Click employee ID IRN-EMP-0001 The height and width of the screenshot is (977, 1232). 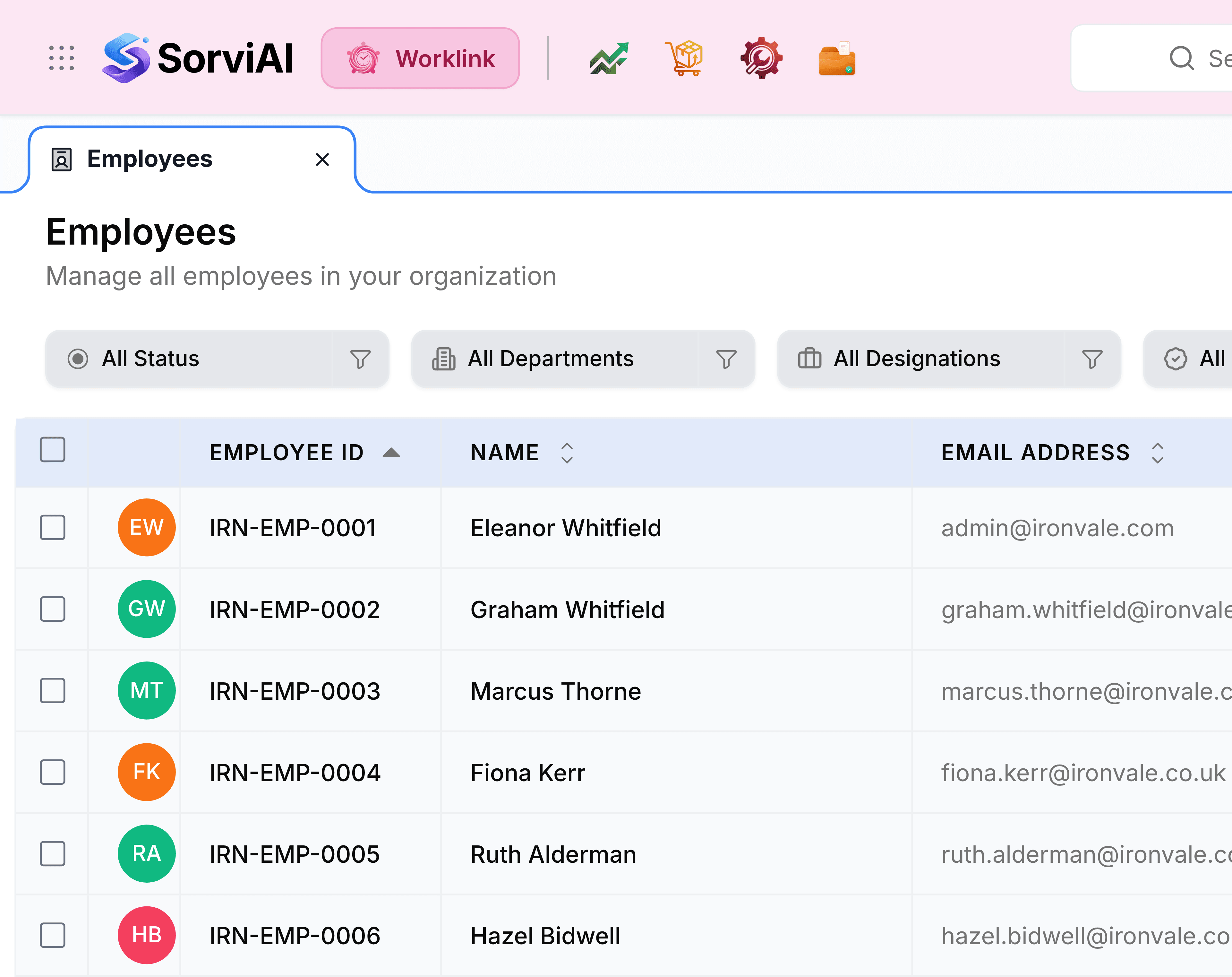293,528
